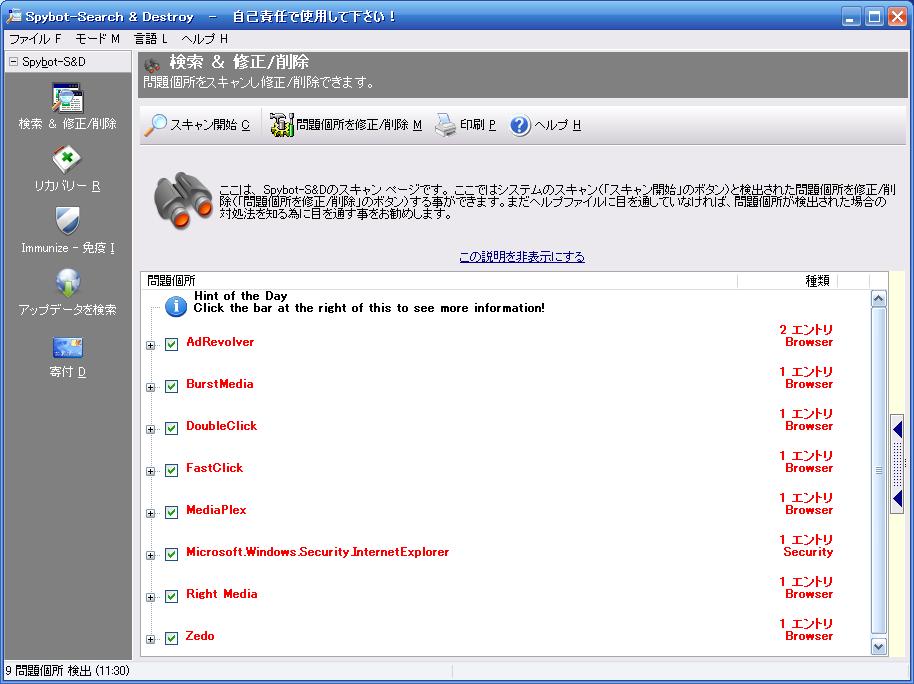Uncheck the MediaPlex checkbox
This screenshot has height=684, width=914.
tap(171, 512)
